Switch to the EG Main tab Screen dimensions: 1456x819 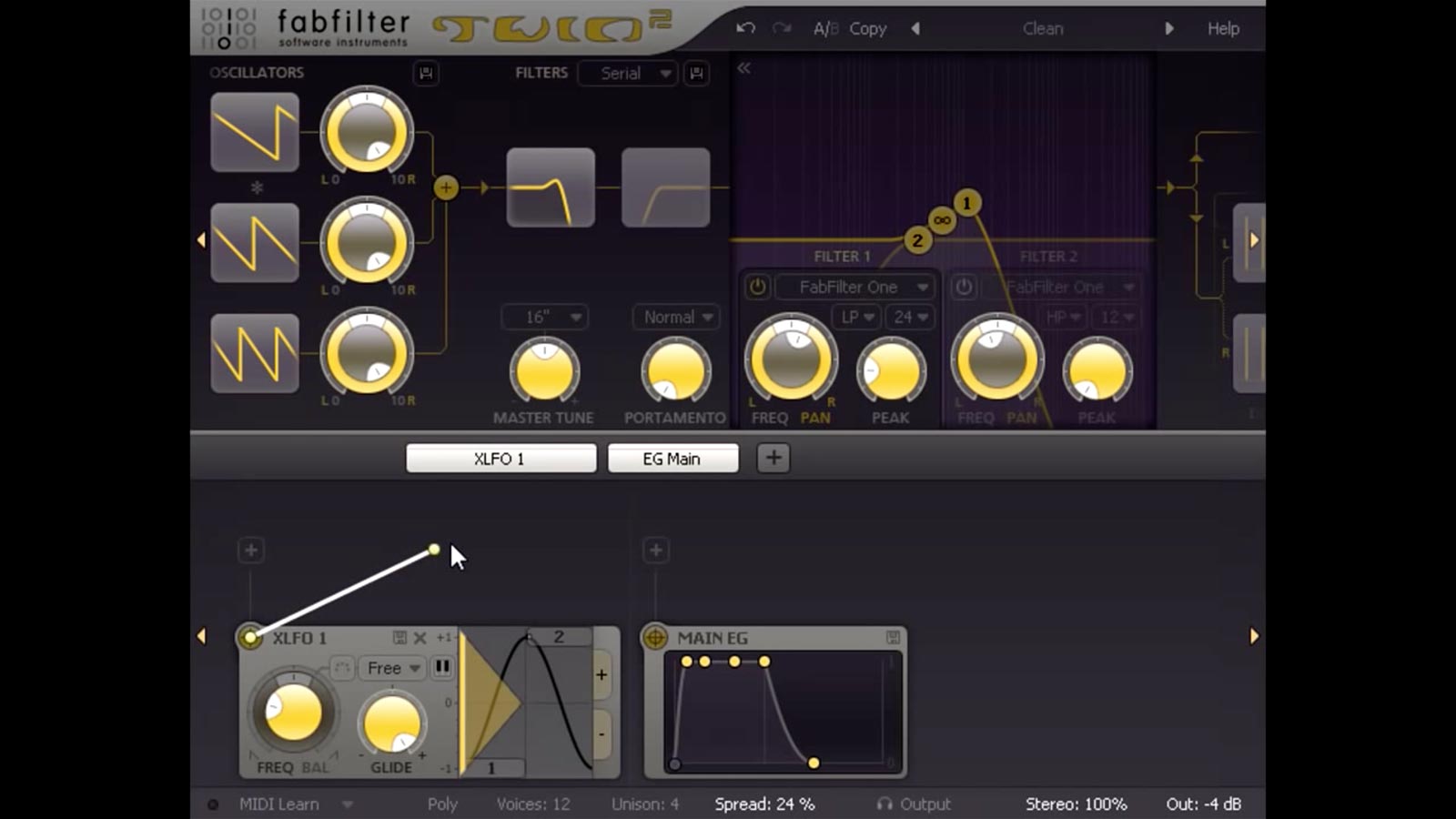[x=673, y=458]
